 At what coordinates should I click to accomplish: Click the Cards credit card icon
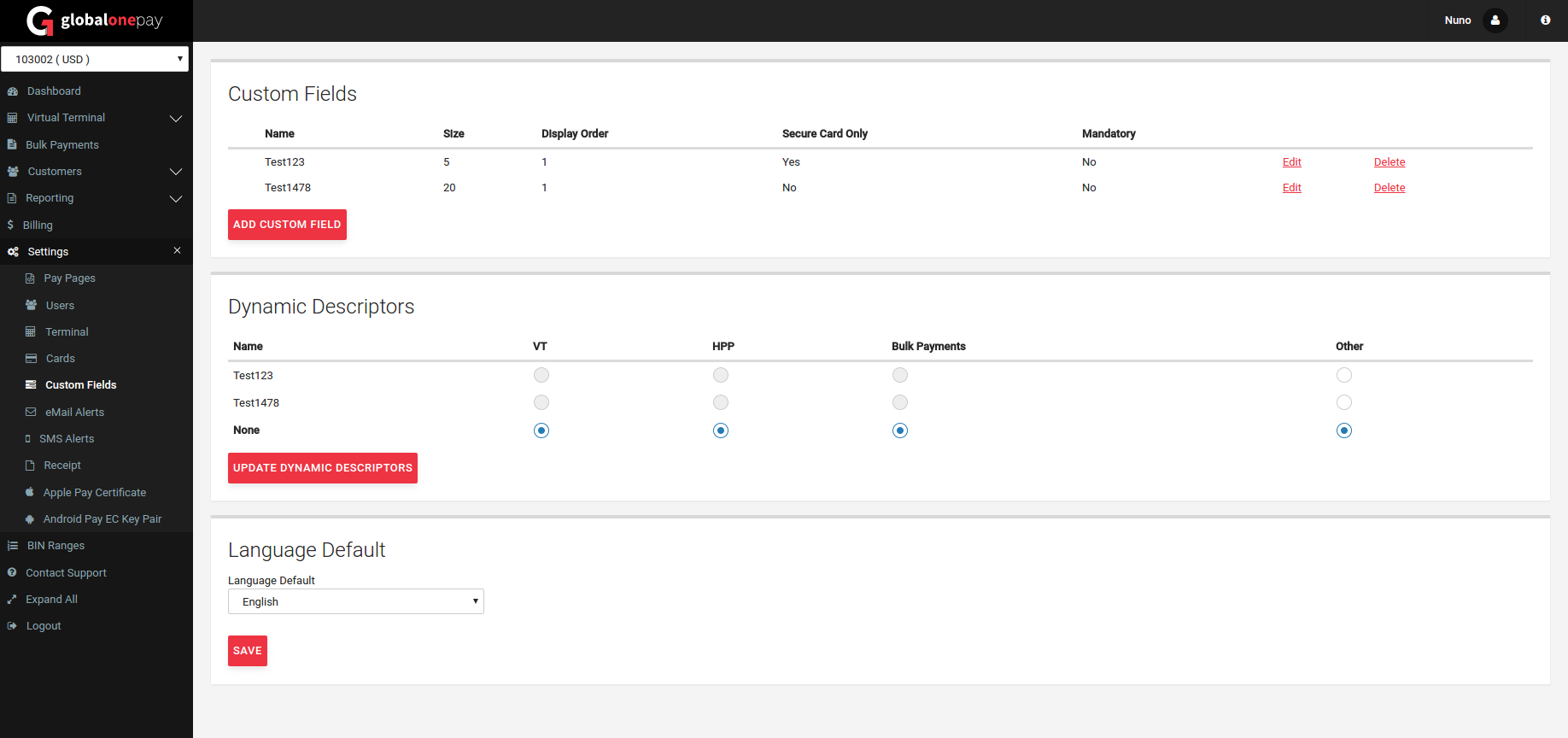(31, 359)
